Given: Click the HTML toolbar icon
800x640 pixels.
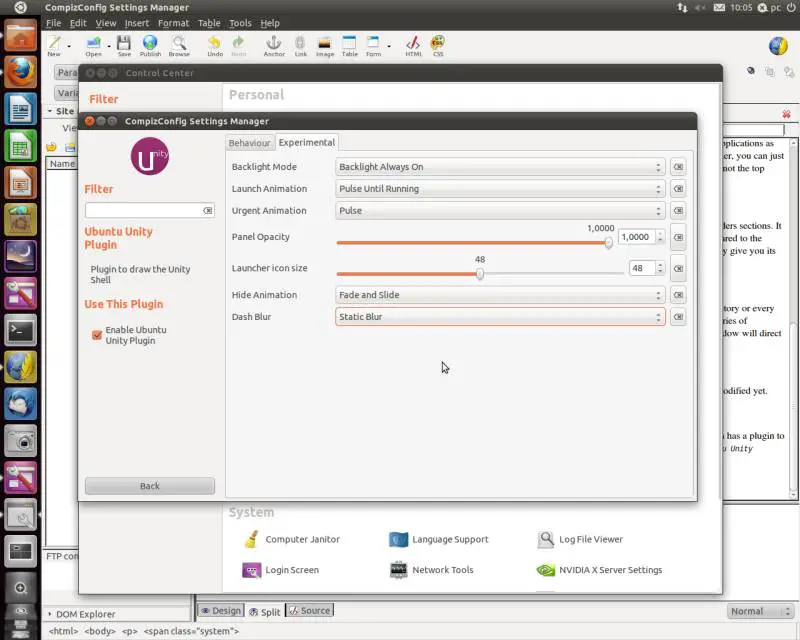Looking at the screenshot, I should pos(413,45).
